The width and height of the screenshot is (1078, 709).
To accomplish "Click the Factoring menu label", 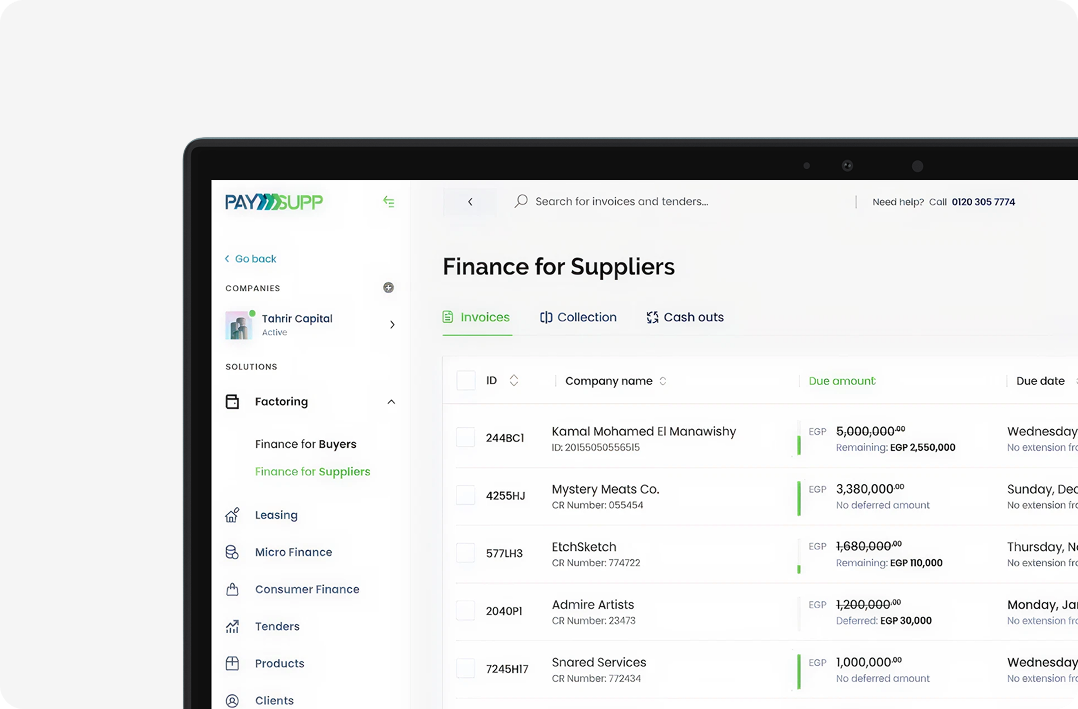I will tap(281, 402).
